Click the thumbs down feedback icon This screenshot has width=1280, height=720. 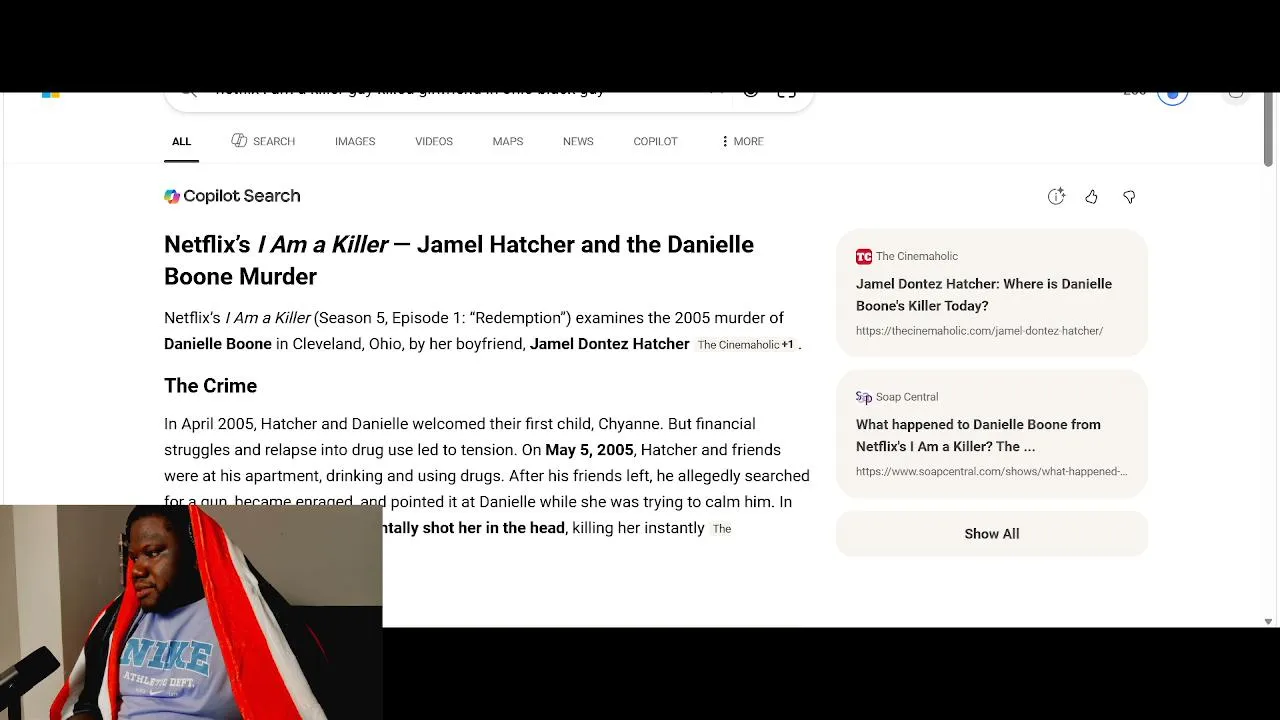tap(1129, 197)
